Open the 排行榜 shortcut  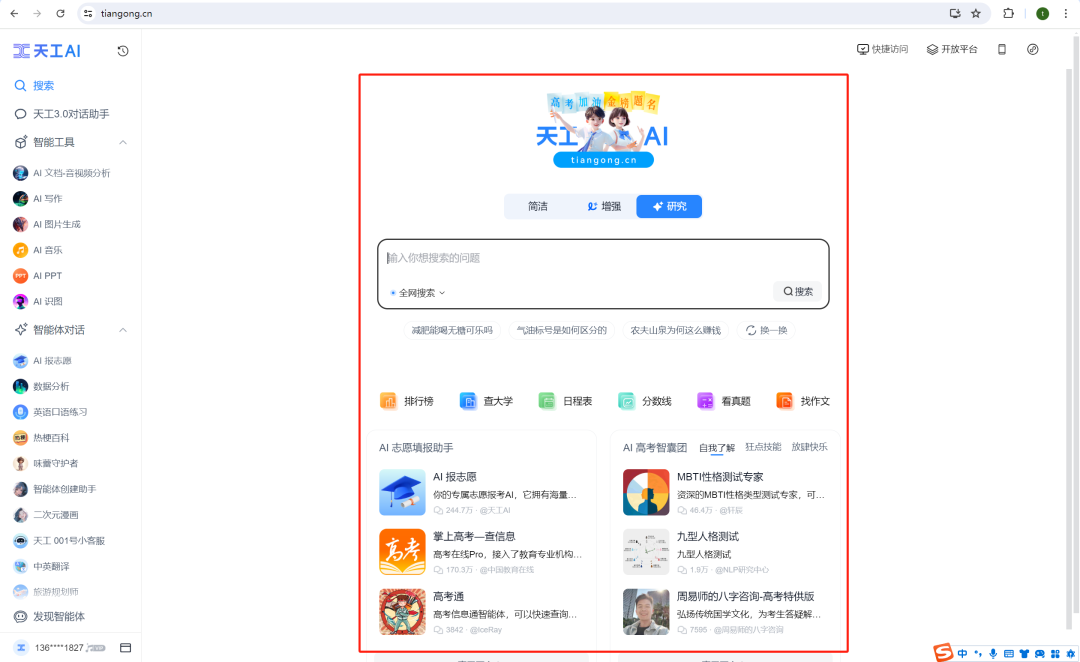tap(407, 401)
